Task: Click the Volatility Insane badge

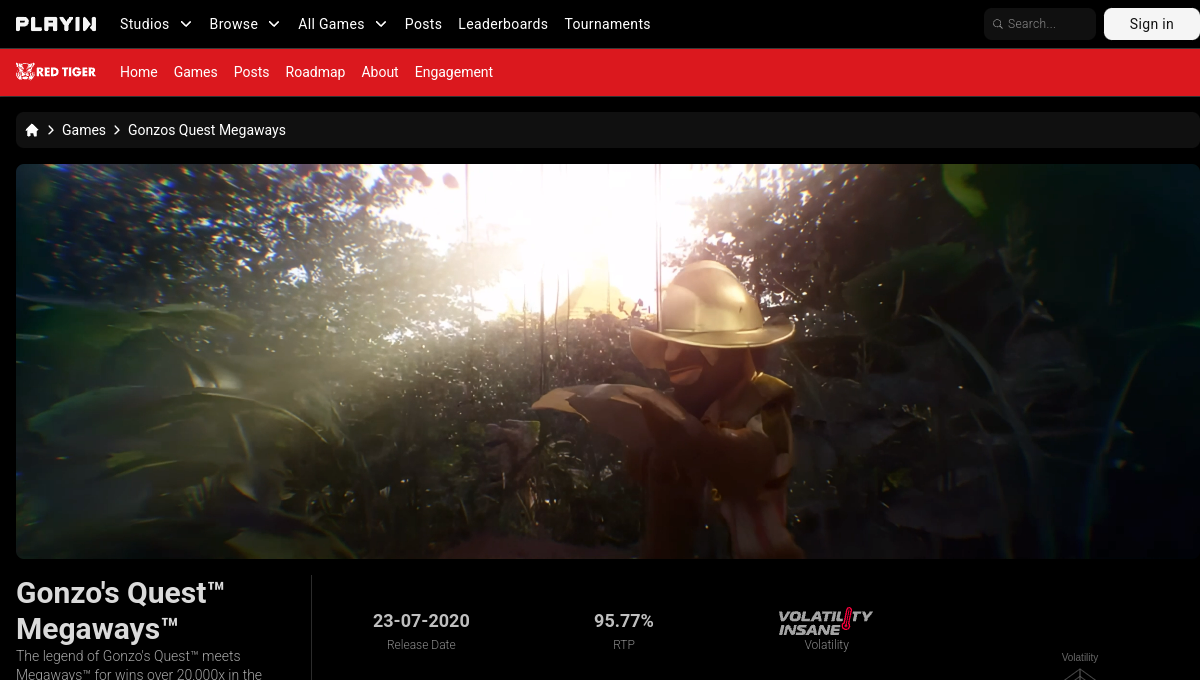Action: pyautogui.click(x=826, y=621)
